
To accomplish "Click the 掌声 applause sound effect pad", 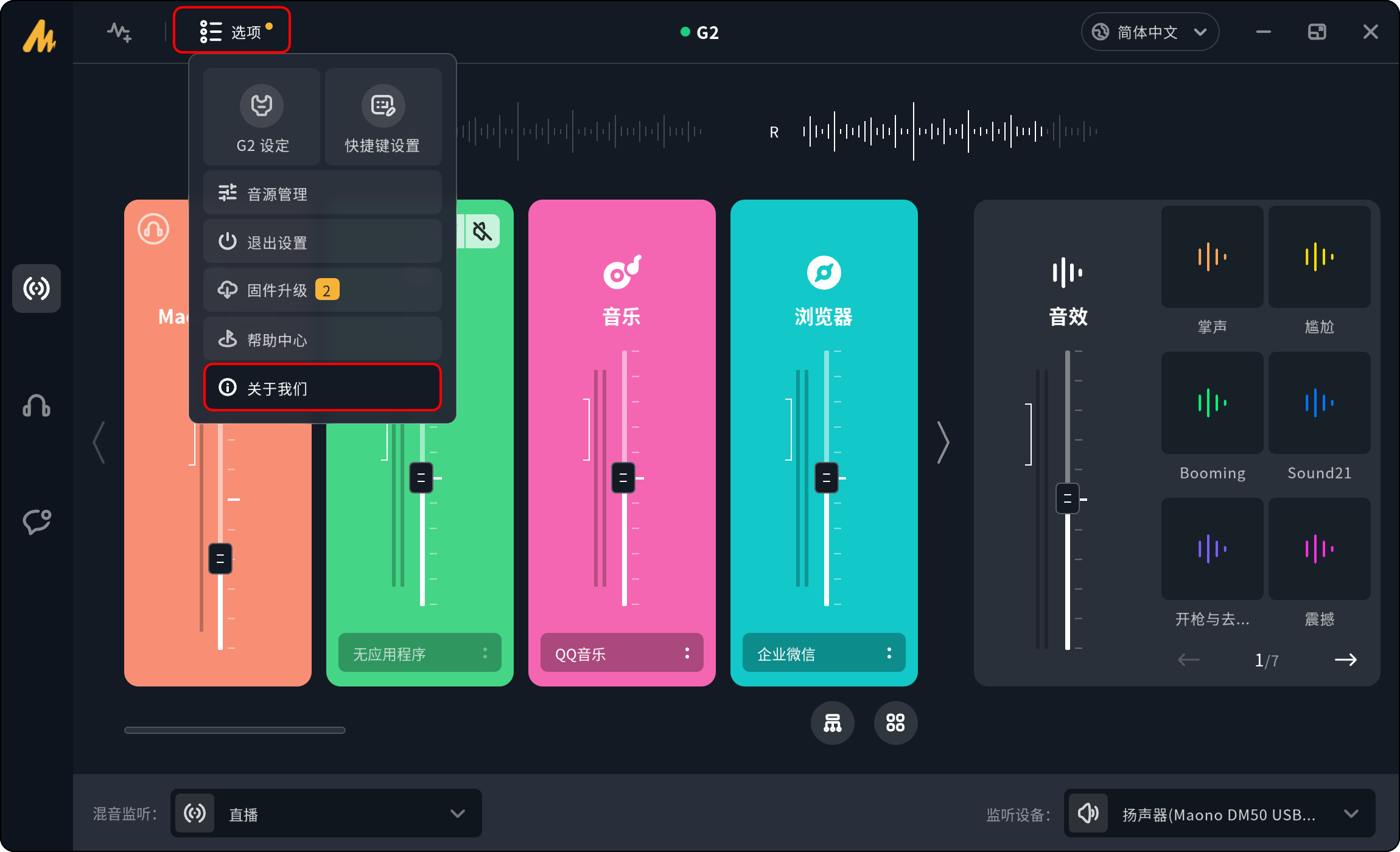I will click(x=1212, y=257).
